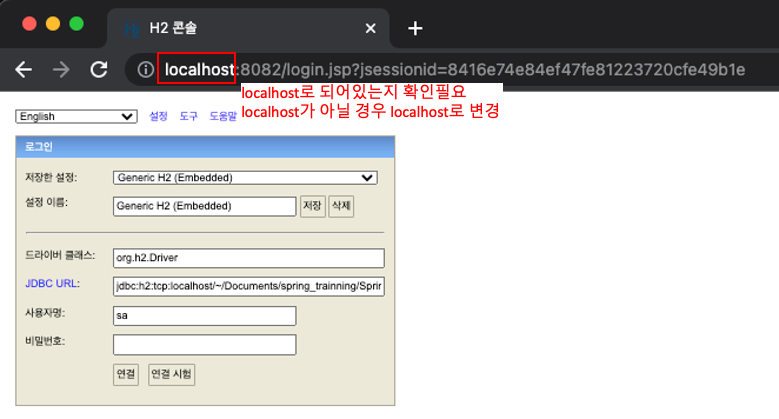Click the 비밀번호 label
The width and height of the screenshot is (779, 419).
pyautogui.click(x=45, y=341)
